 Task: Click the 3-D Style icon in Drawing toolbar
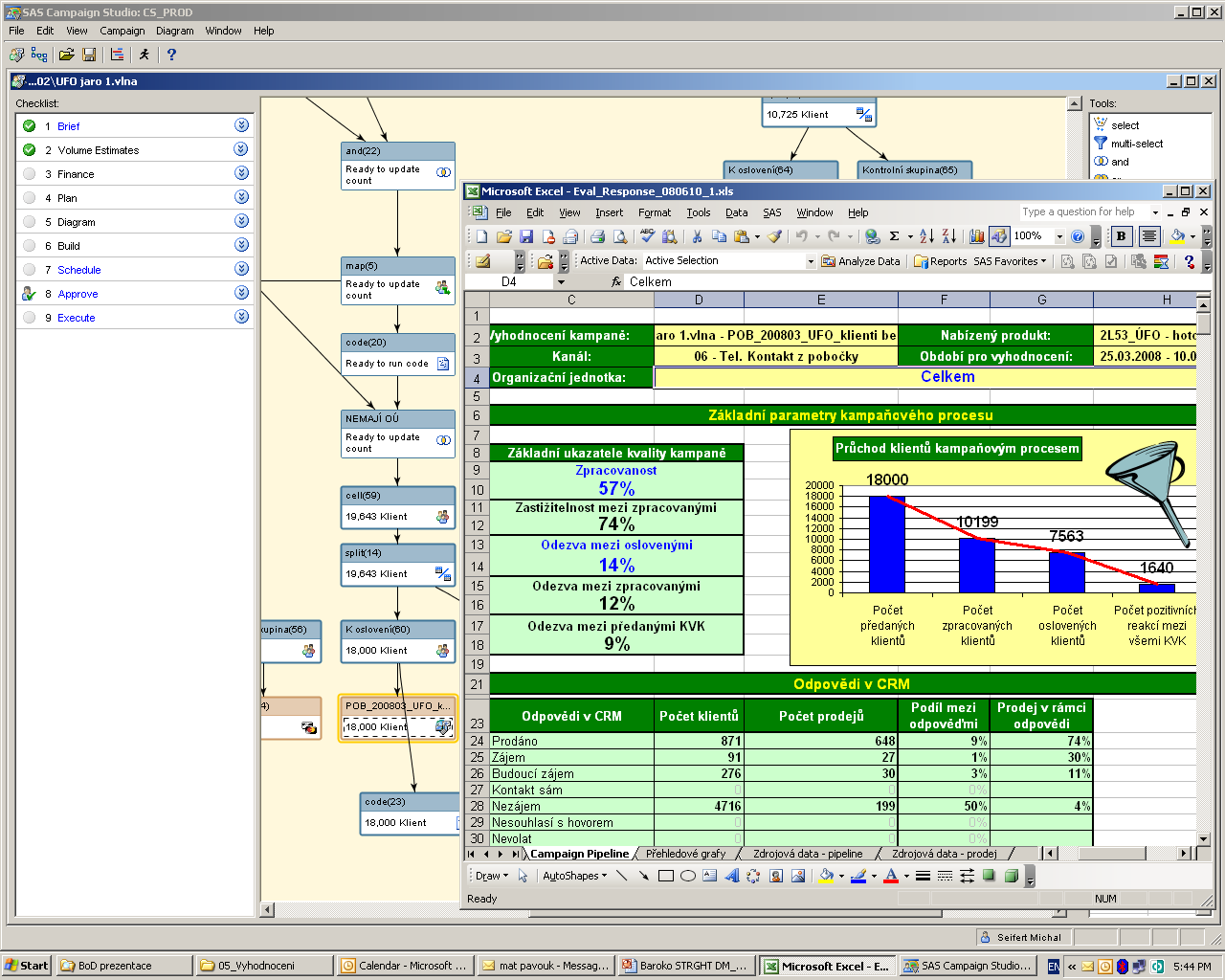pyautogui.click(x=1012, y=876)
